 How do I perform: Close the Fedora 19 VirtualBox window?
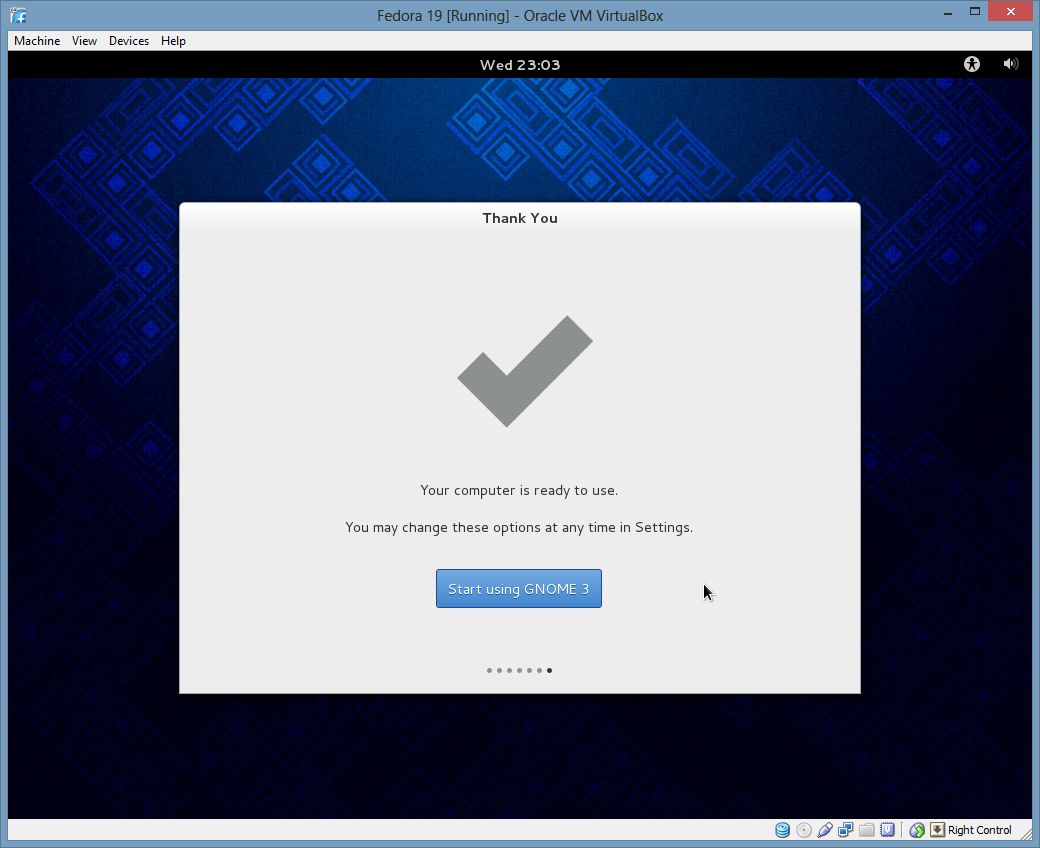pyautogui.click(x=1011, y=12)
